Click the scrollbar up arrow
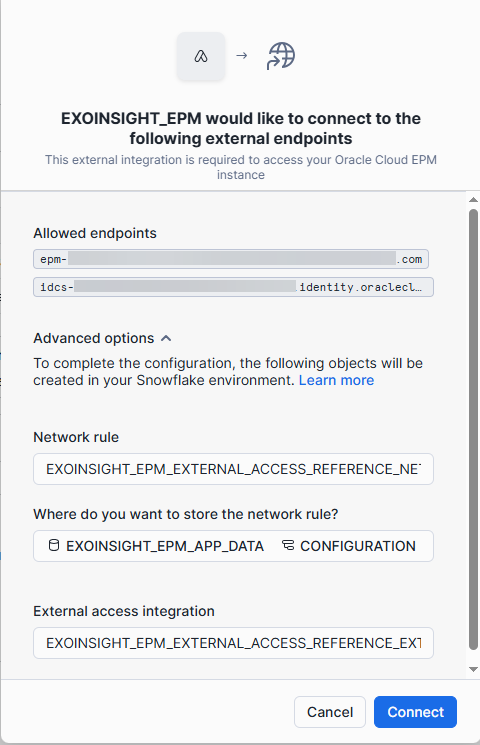Viewport: 480px width, 745px height. pyautogui.click(x=473, y=200)
